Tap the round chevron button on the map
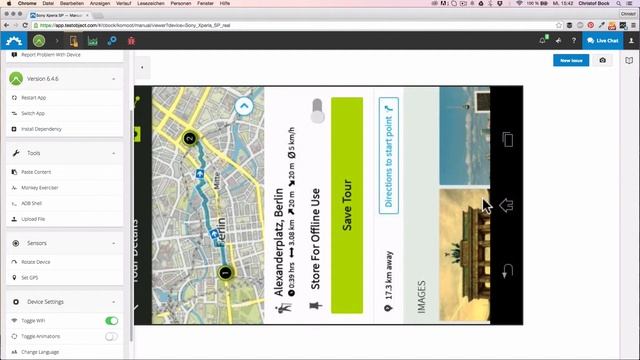The height and width of the screenshot is (360, 640). click(244, 106)
